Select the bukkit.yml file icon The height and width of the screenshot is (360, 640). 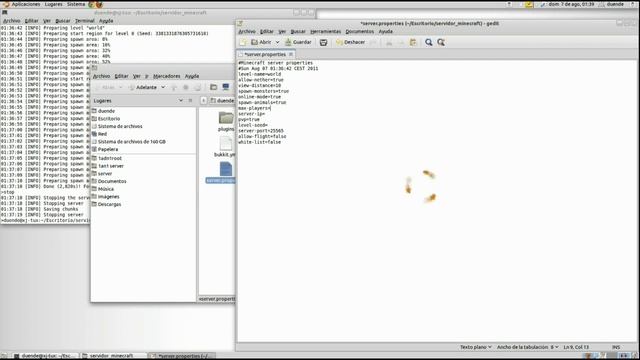click(226, 144)
